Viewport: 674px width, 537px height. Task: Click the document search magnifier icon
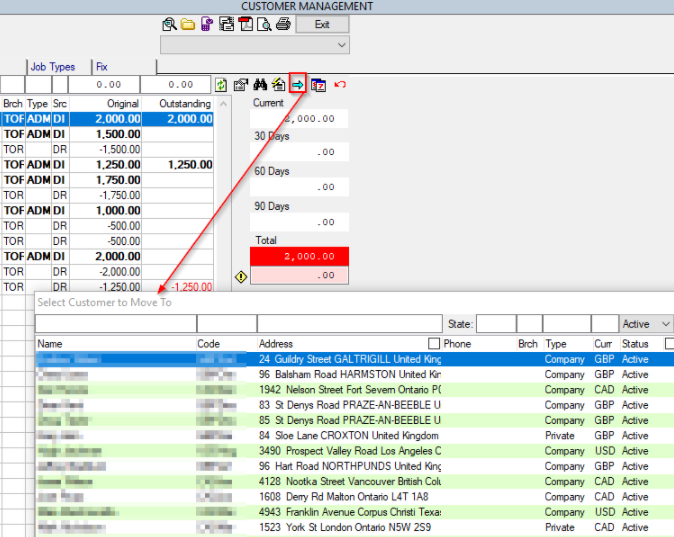point(169,24)
